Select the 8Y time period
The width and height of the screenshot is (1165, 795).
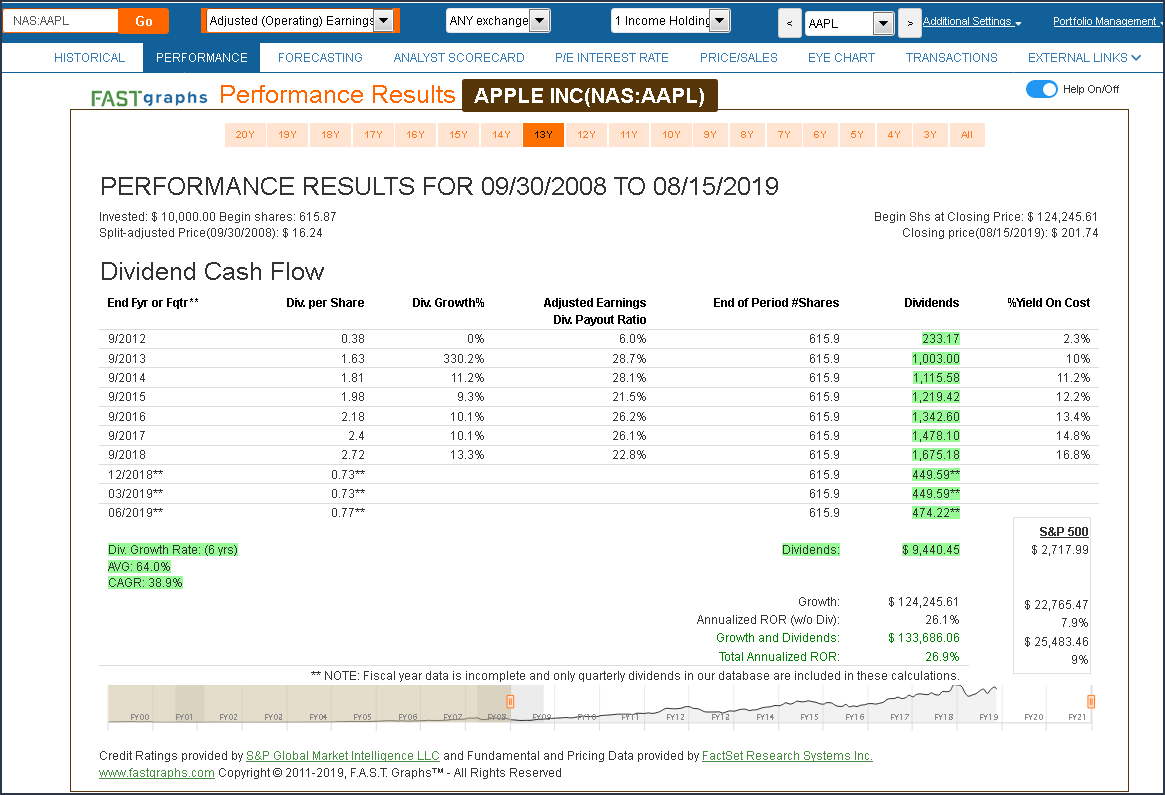point(747,134)
